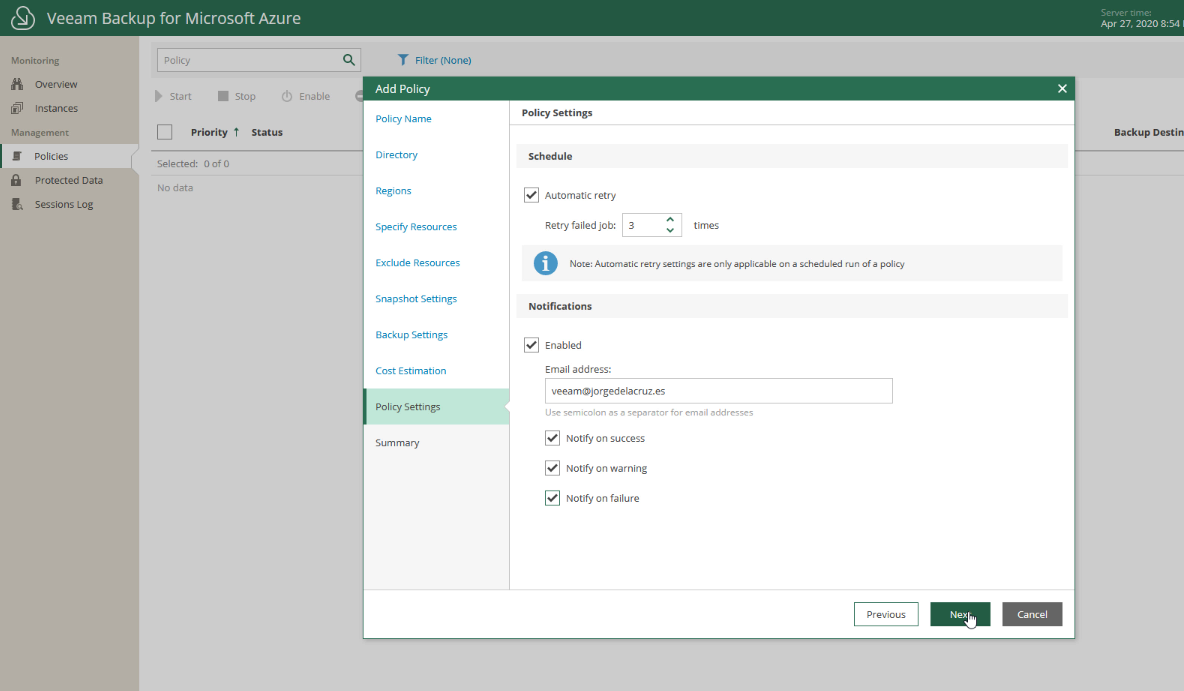This screenshot has height=691, width=1184.
Task: Click the Previous button
Action: [x=886, y=614]
